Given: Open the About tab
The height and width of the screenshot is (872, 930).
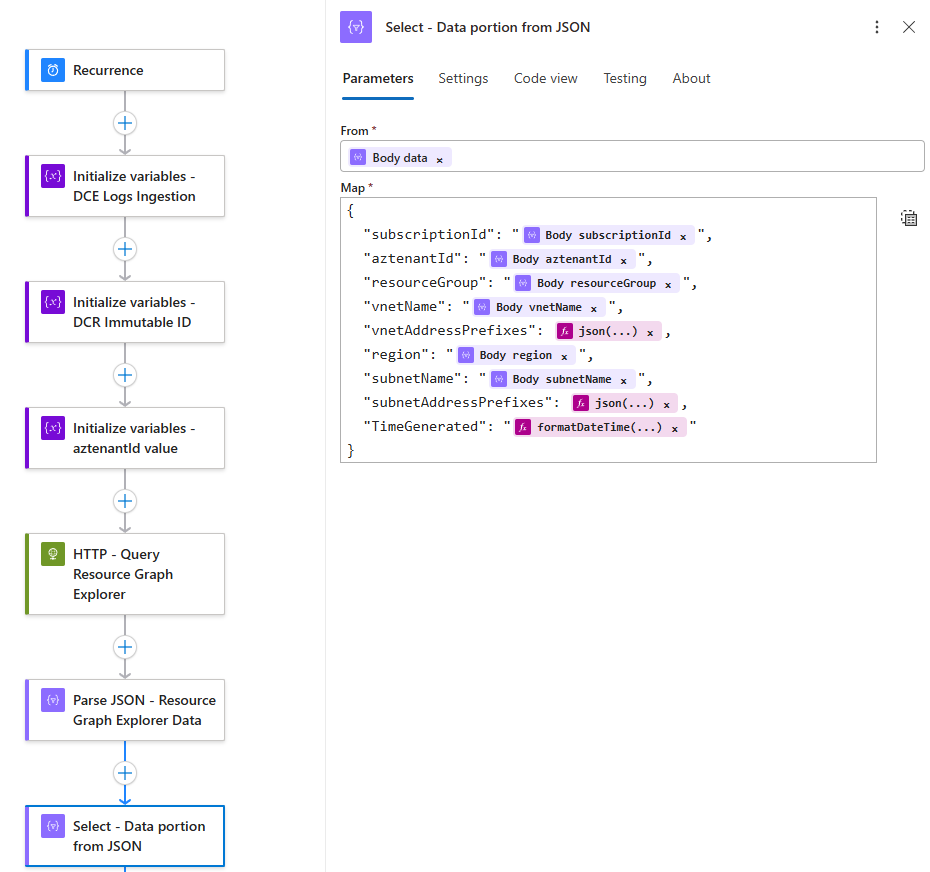Looking at the screenshot, I should coord(691,78).
